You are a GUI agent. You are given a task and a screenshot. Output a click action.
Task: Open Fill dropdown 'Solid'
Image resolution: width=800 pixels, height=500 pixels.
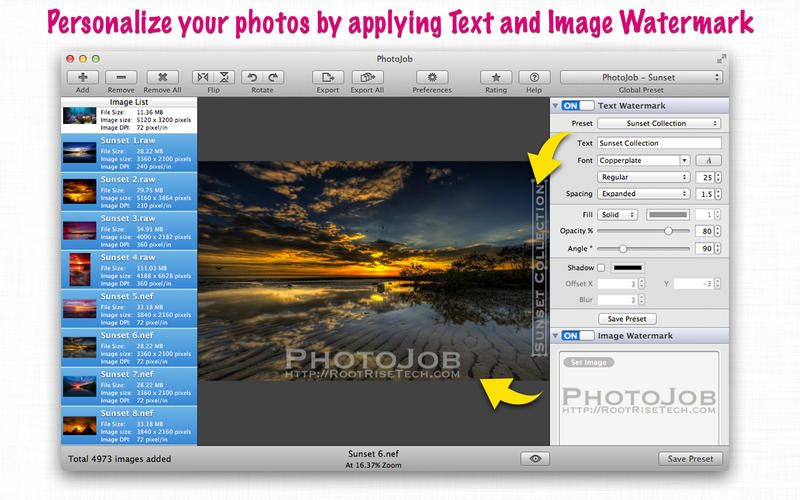point(618,215)
